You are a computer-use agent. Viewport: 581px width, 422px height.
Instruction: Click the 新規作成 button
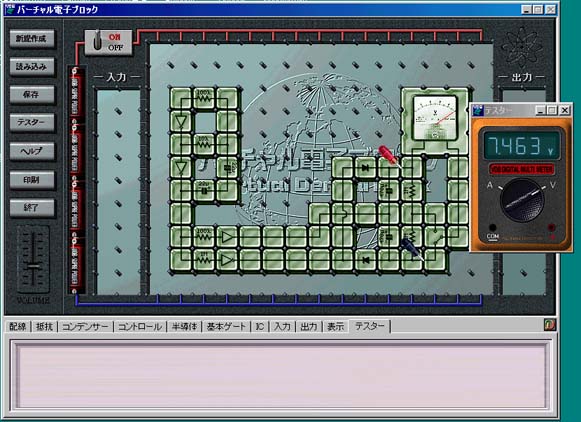click(32, 39)
